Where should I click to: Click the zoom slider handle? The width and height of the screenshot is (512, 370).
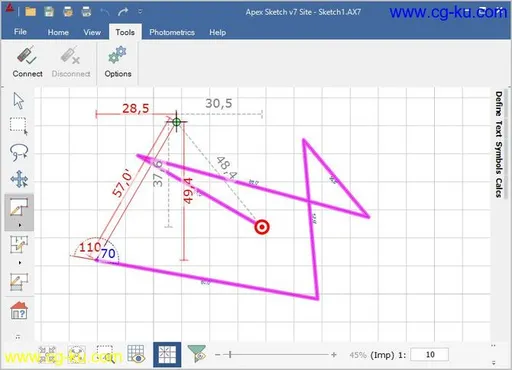click(230, 355)
